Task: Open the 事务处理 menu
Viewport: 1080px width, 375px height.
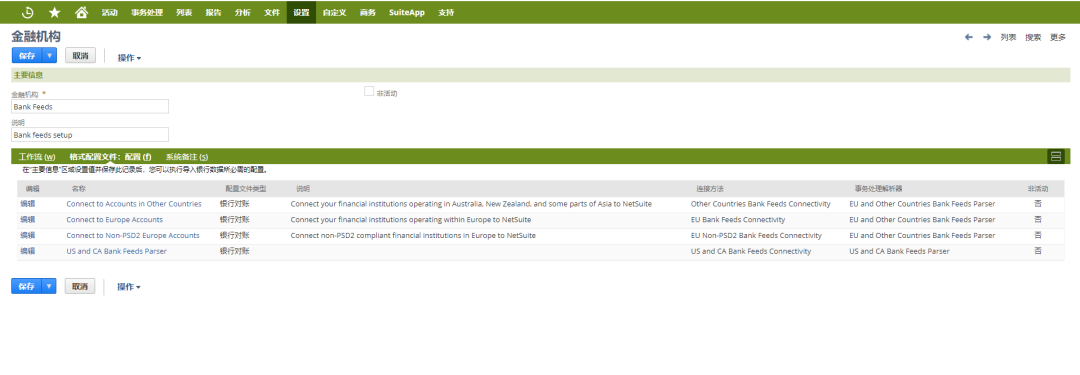Action: pyautogui.click(x=147, y=12)
